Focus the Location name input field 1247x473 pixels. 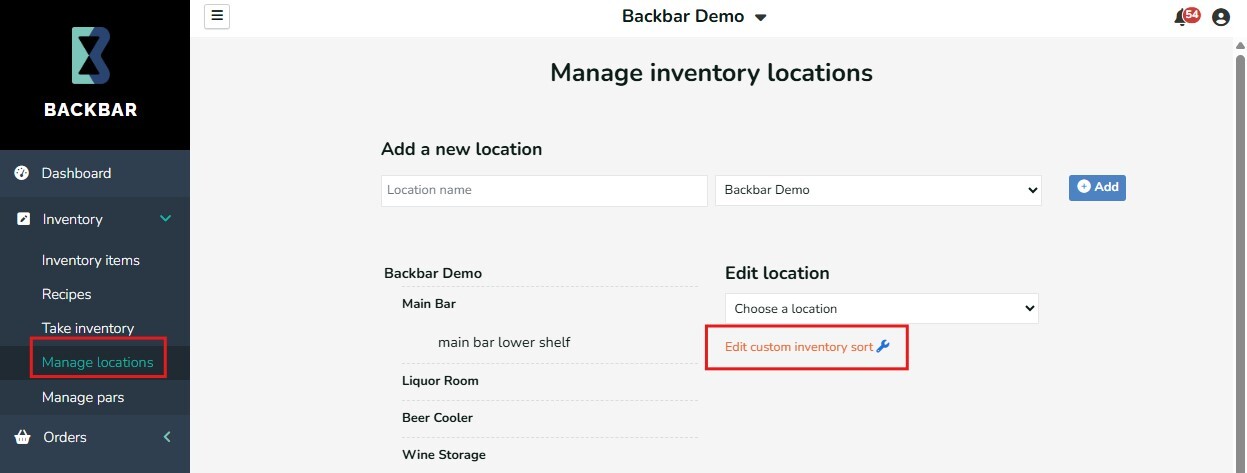[544, 190]
